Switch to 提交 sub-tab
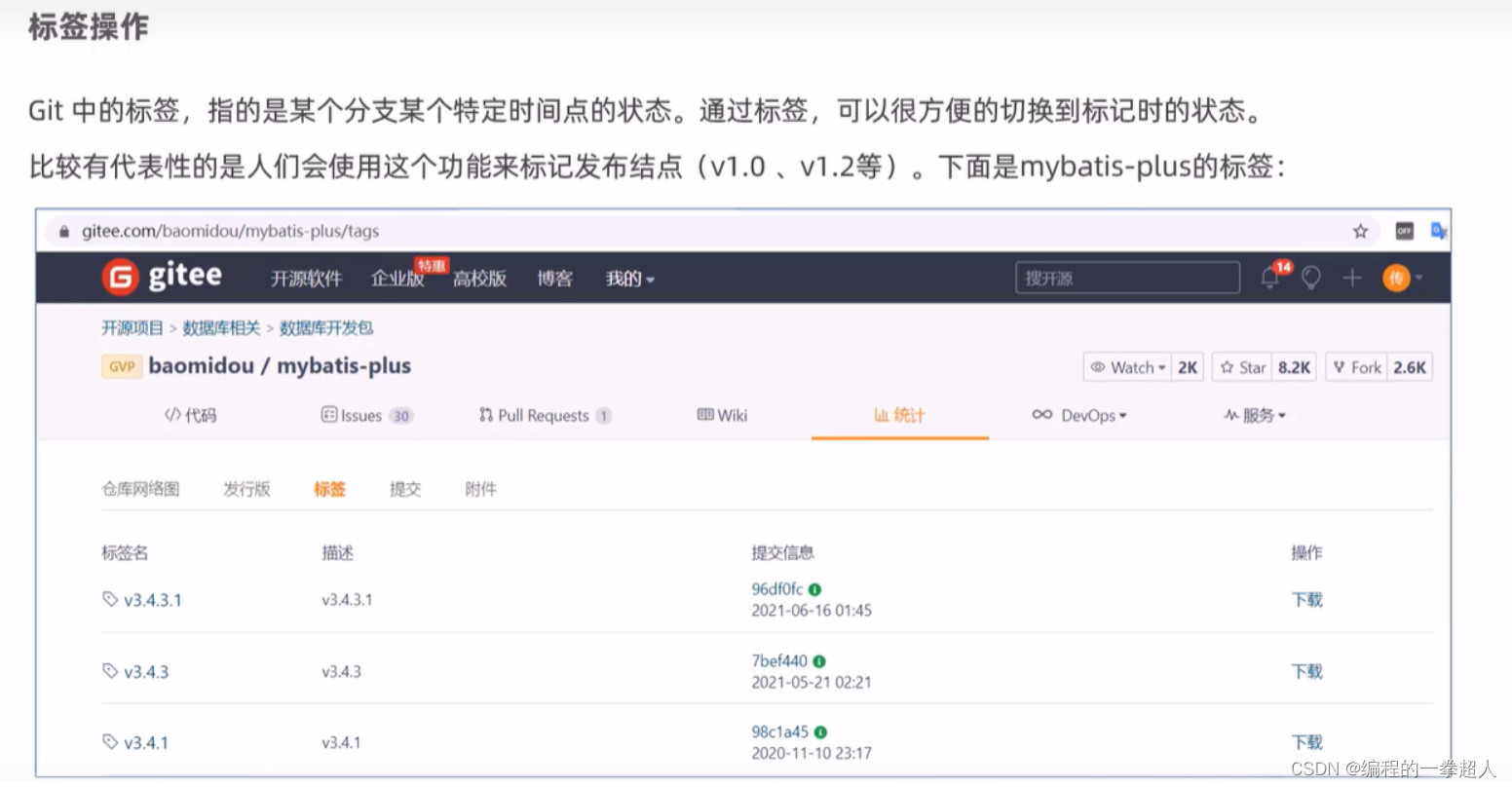1512x788 pixels. coord(405,489)
